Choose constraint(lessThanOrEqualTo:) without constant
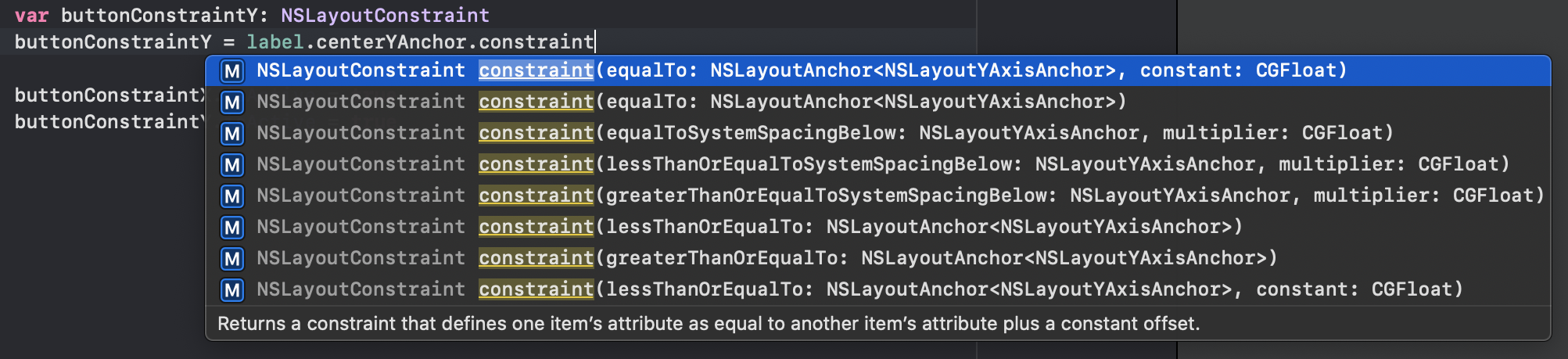Viewport: 1568px width, 359px height. point(877,227)
